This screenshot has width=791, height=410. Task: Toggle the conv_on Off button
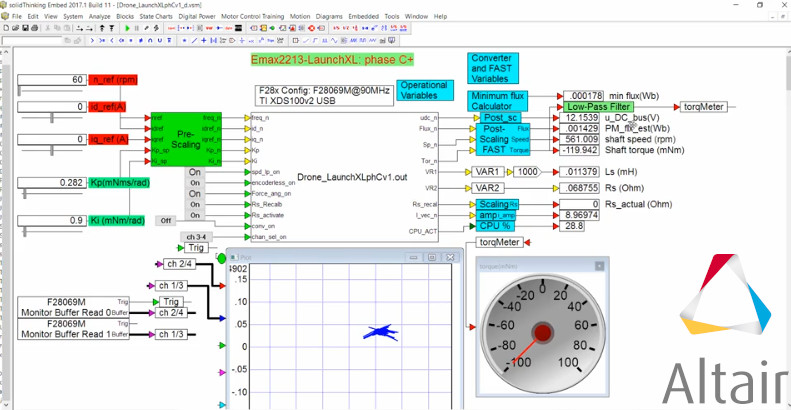(165, 220)
